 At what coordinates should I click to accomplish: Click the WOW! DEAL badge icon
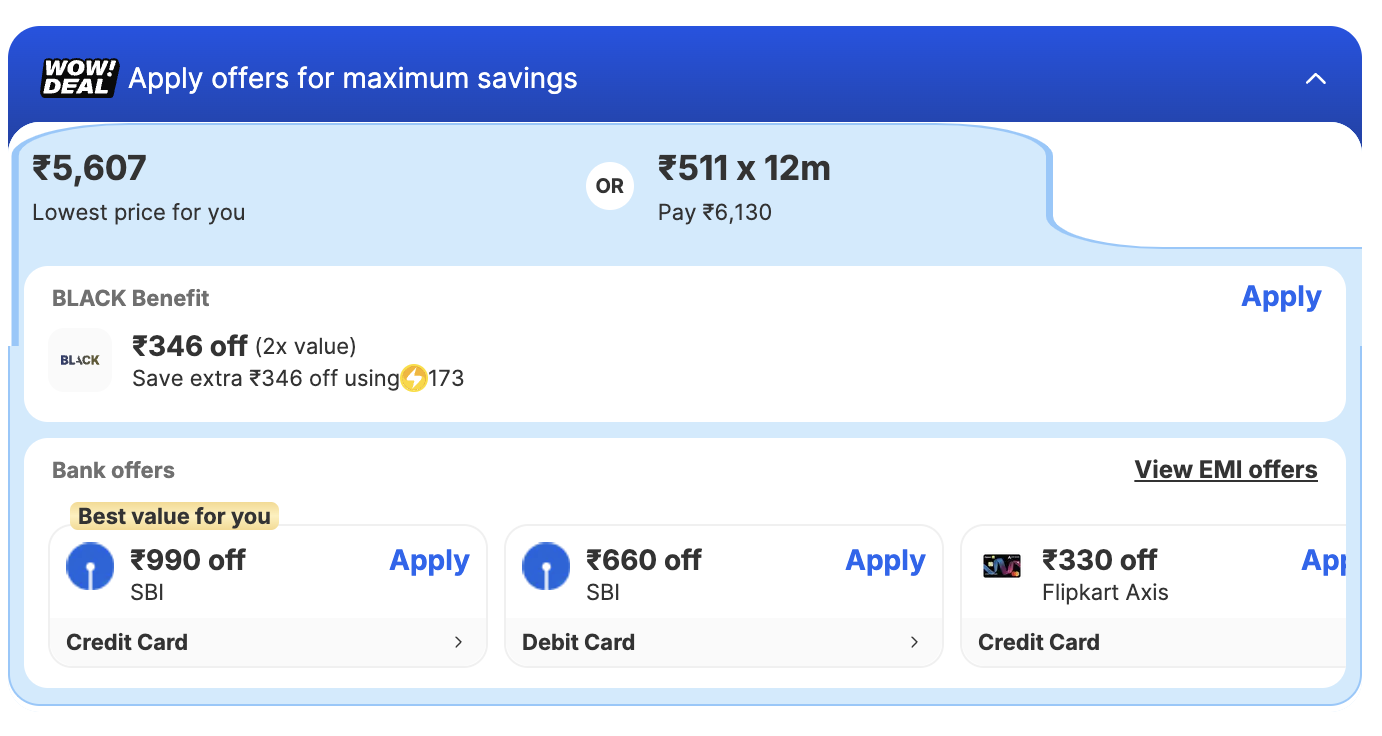click(x=80, y=78)
